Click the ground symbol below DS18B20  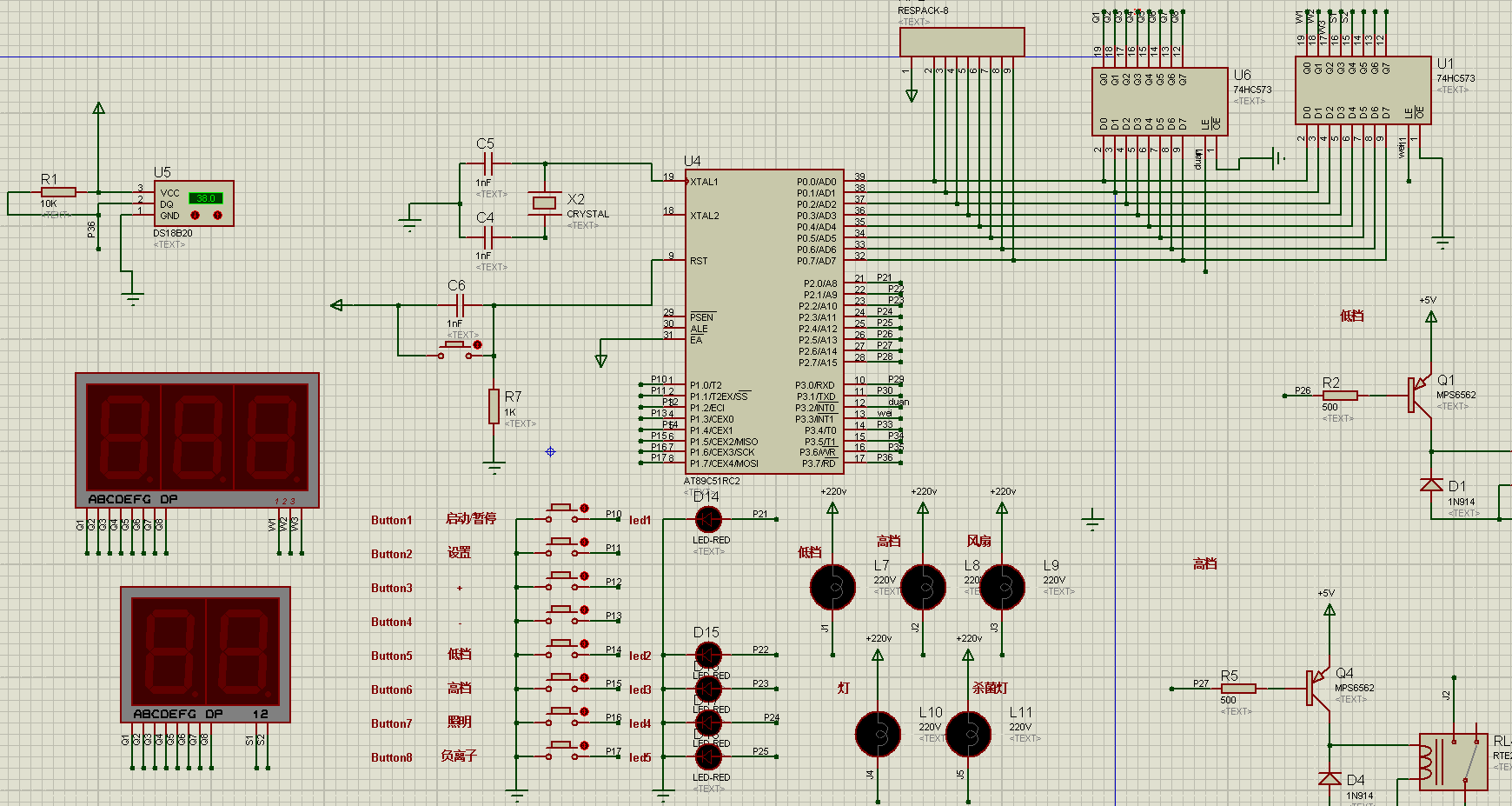click(x=132, y=300)
